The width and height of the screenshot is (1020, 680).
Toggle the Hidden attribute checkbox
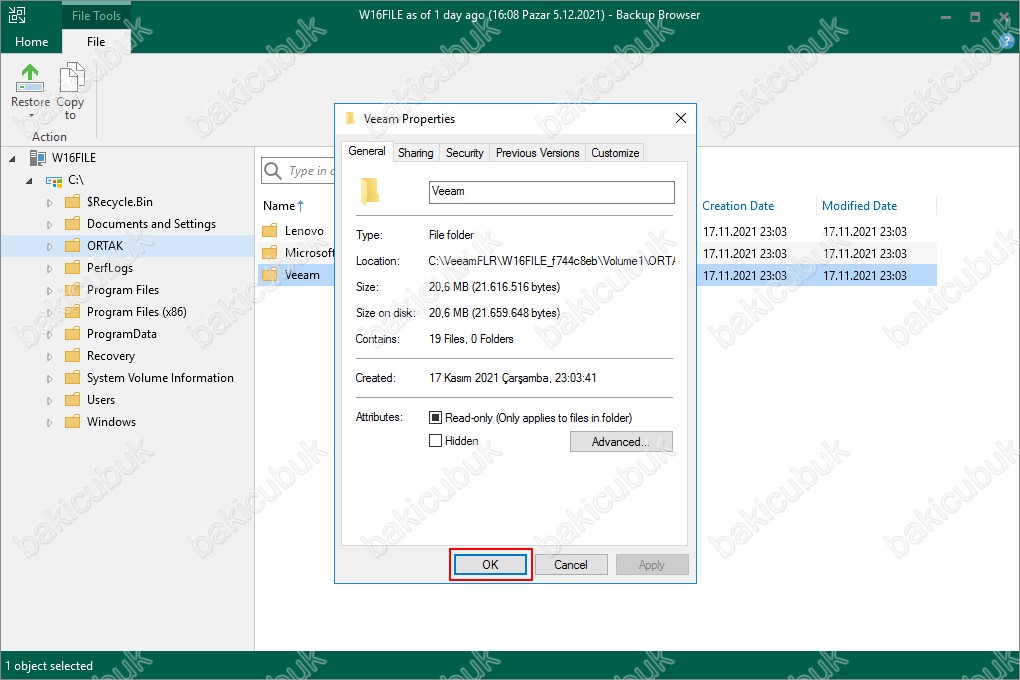point(435,441)
